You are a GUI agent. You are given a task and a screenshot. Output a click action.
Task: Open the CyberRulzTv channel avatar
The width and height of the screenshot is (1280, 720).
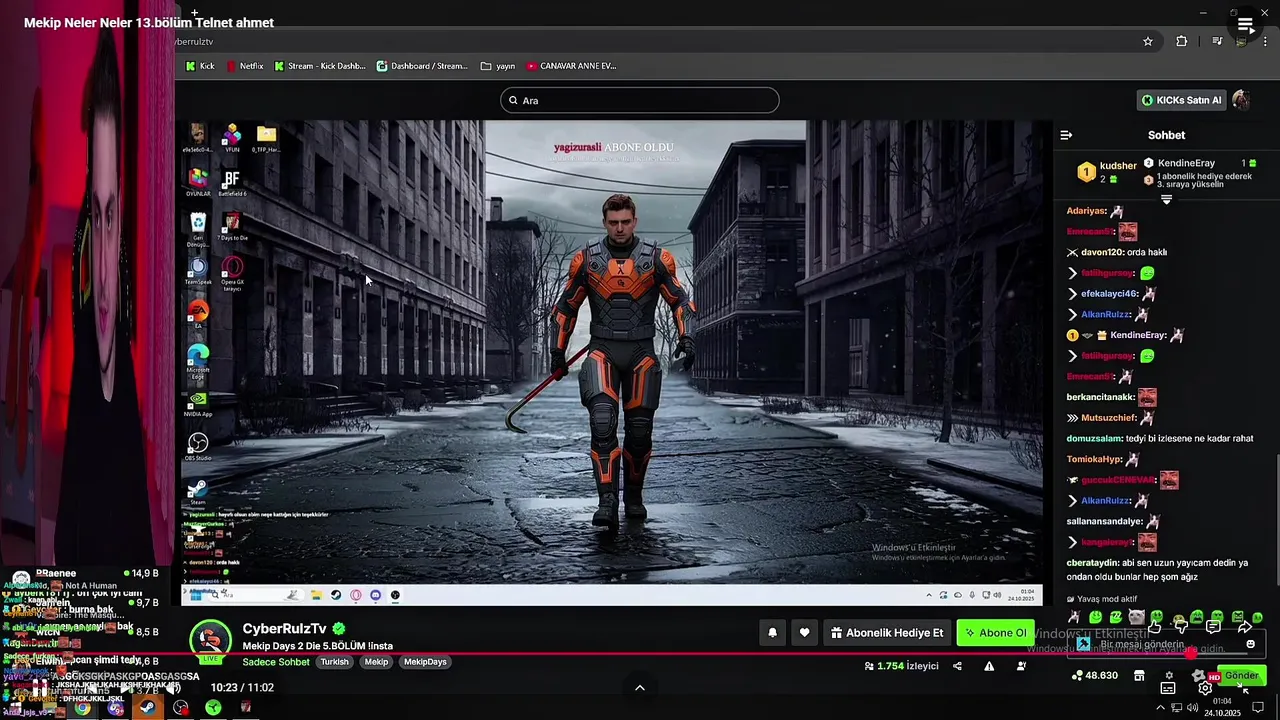click(x=211, y=643)
